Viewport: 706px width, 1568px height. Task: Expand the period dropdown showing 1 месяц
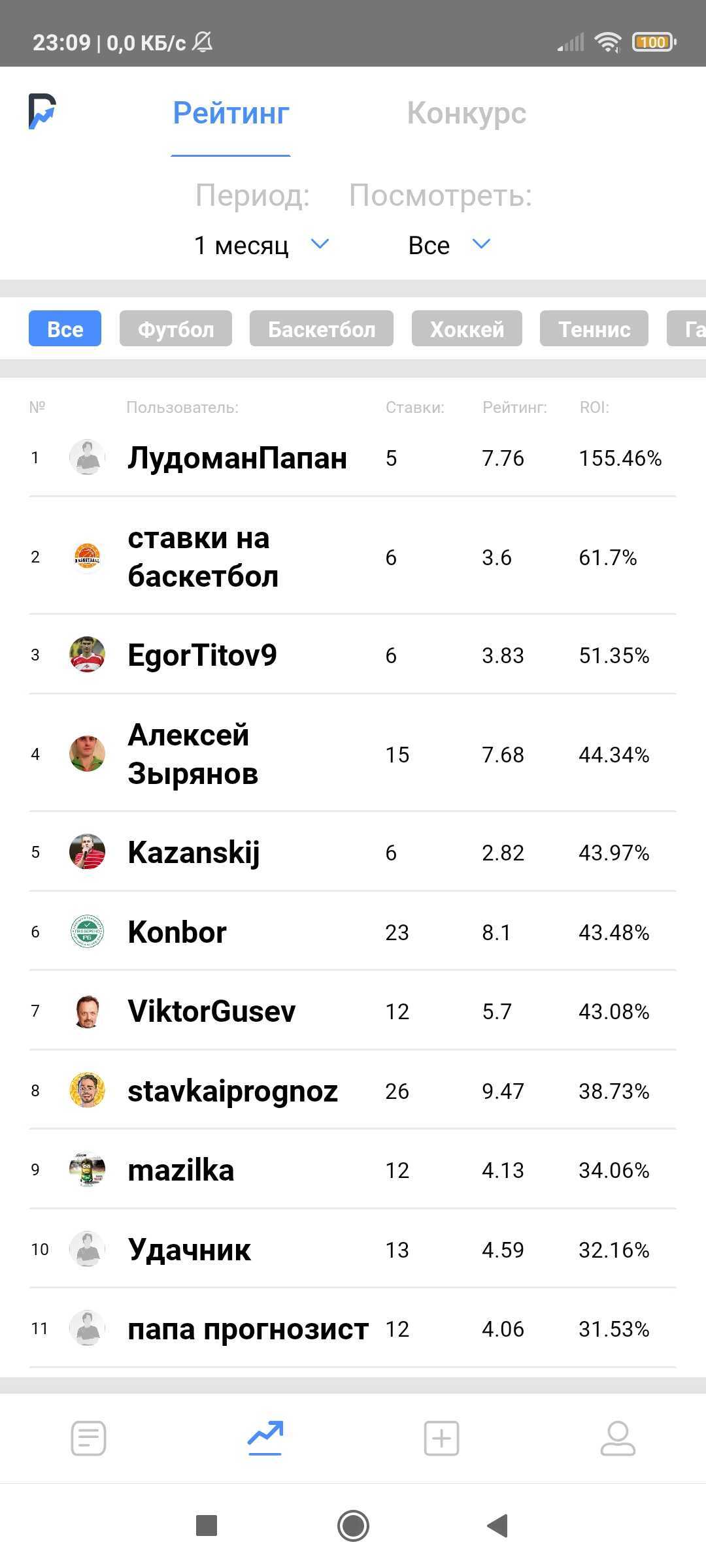click(242, 245)
